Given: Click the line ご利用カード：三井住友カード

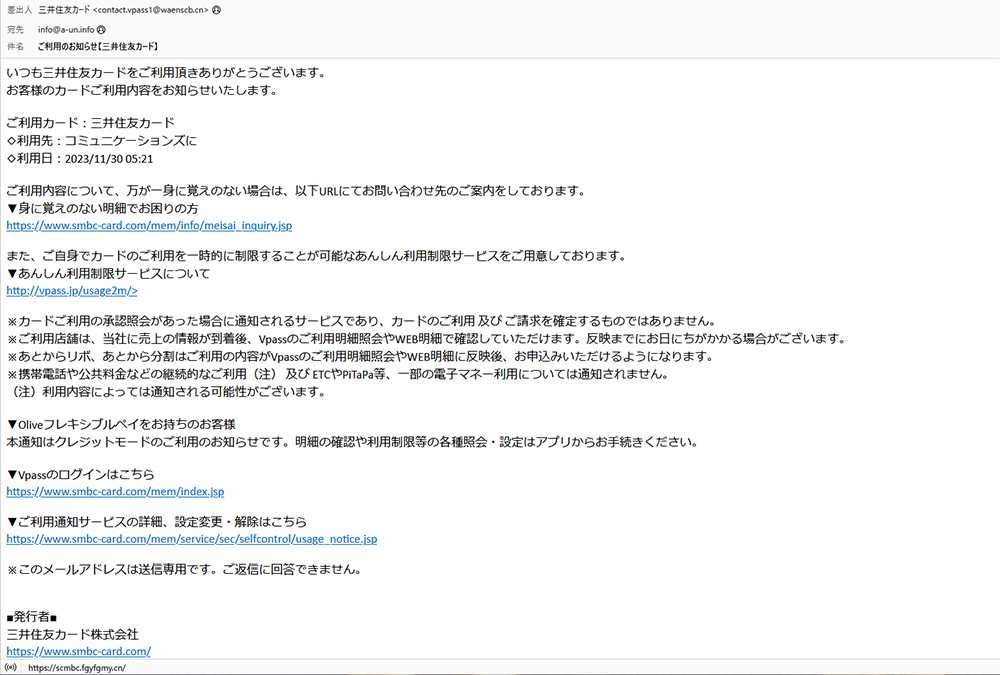Looking at the screenshot, I should (91, 122).
